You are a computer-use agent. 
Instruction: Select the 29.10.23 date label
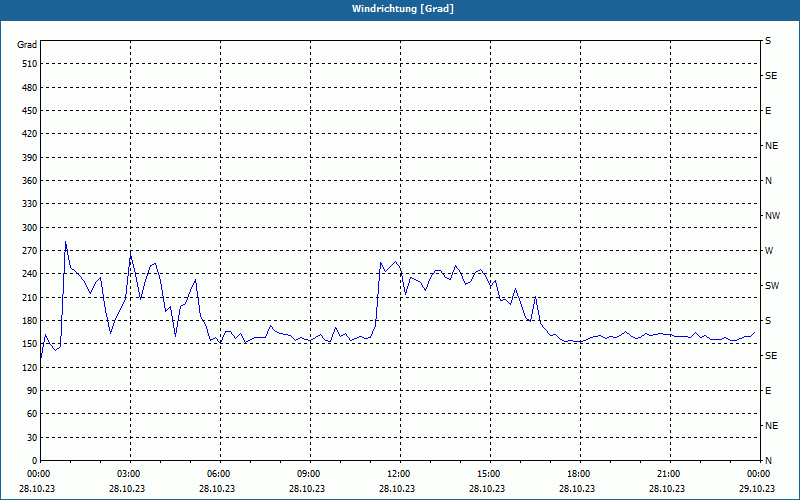pyautogui.click(x=758, y=488)
